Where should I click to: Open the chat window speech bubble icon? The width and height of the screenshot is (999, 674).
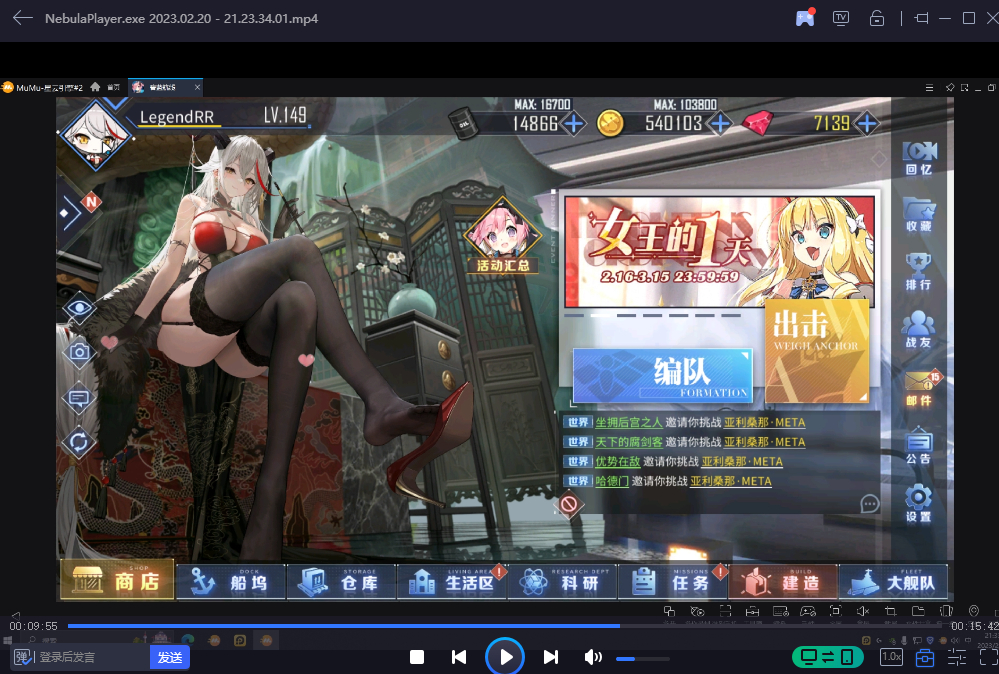point(870,504)
